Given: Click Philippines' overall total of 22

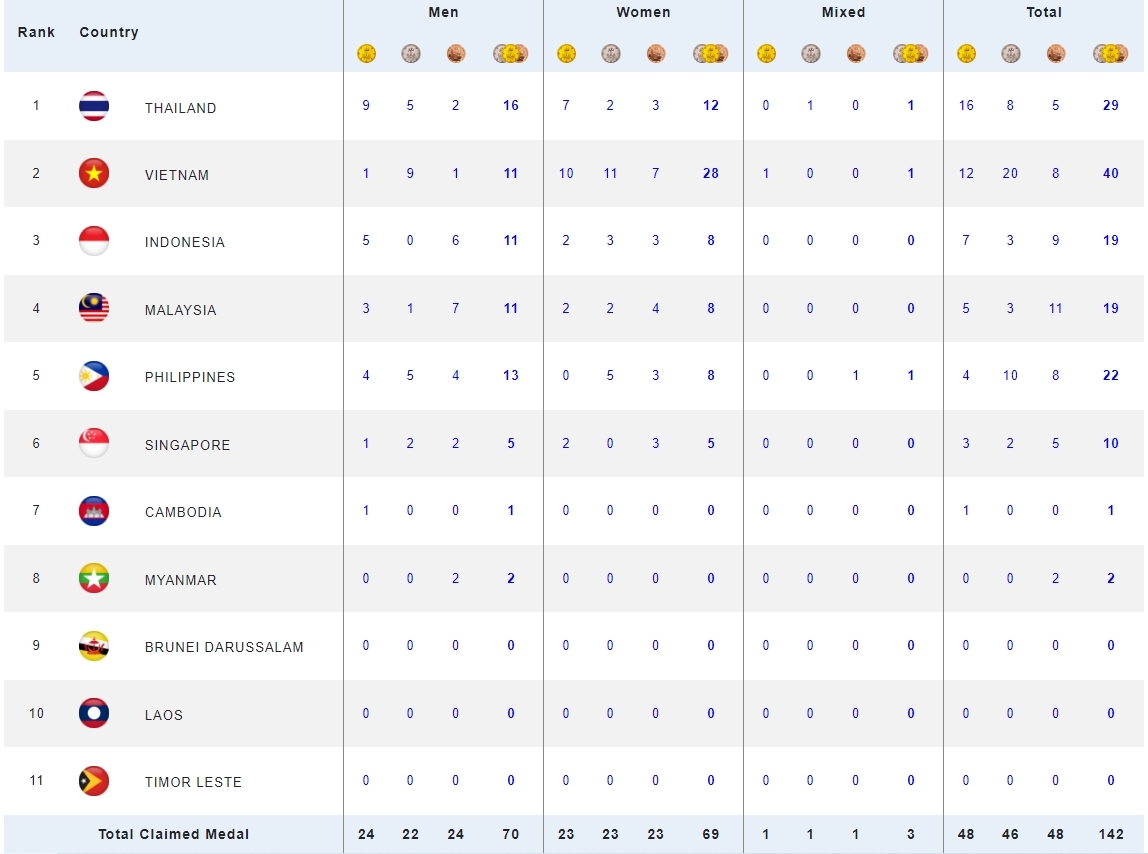Looking at the screenshot, I should [1111, 376].
